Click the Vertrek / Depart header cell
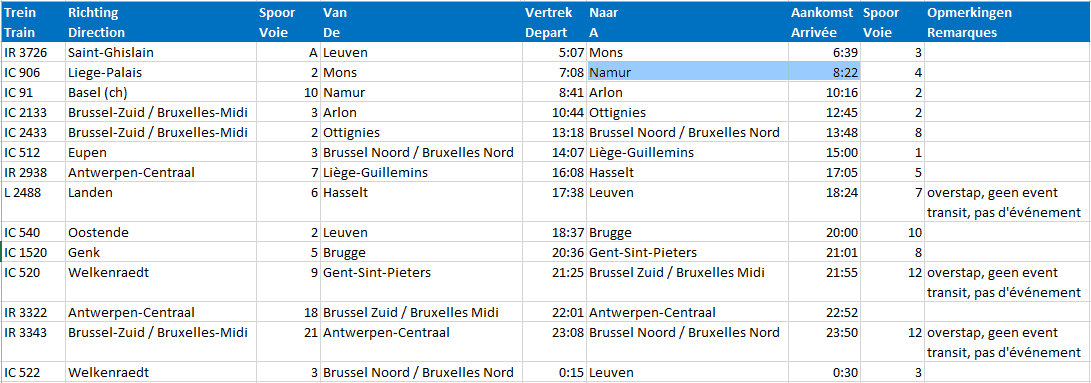Screen dimensions: 1091x383 click(555, 22)
